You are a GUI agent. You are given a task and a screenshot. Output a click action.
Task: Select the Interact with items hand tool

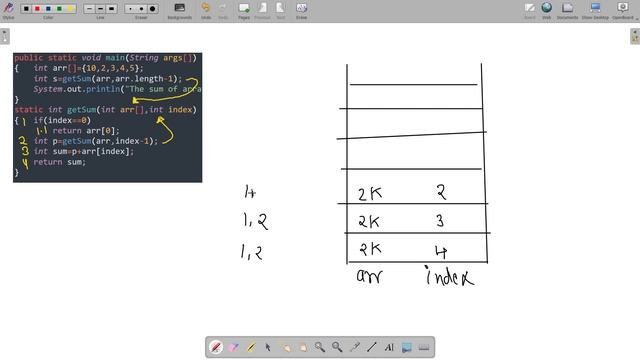click(285, 347)
